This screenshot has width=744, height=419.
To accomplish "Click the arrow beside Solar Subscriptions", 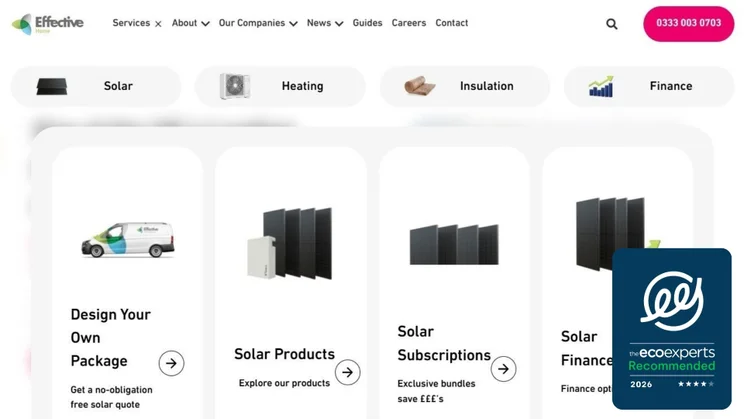I will [503, 369].
